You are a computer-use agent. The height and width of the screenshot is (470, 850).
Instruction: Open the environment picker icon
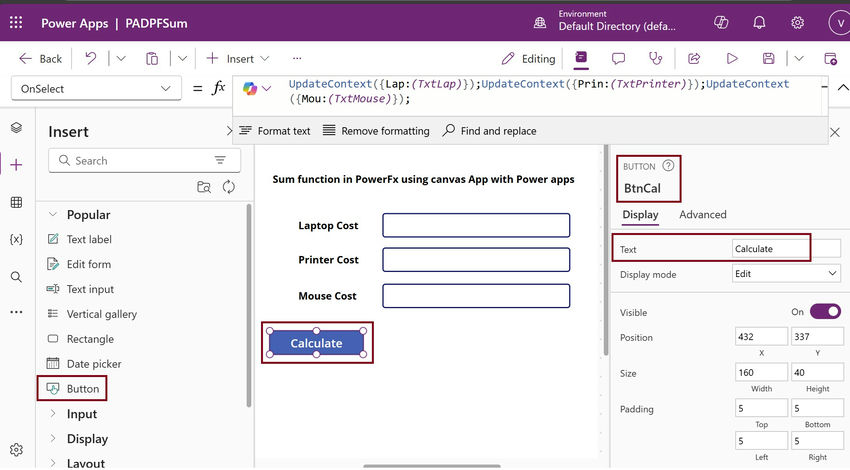(540, 23)
